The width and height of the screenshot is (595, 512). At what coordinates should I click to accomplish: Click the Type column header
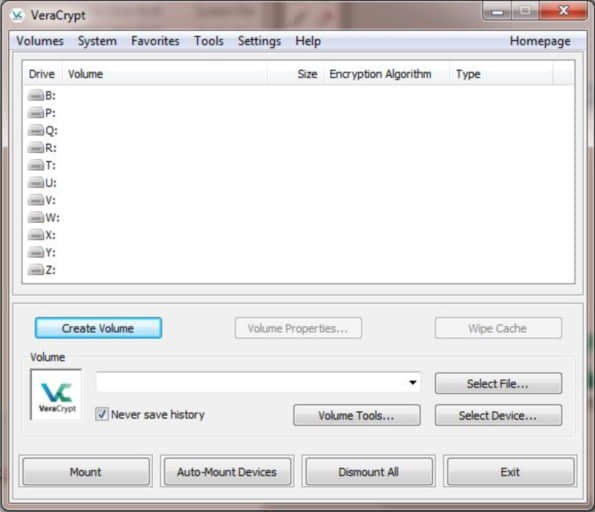tap(502, 74)
